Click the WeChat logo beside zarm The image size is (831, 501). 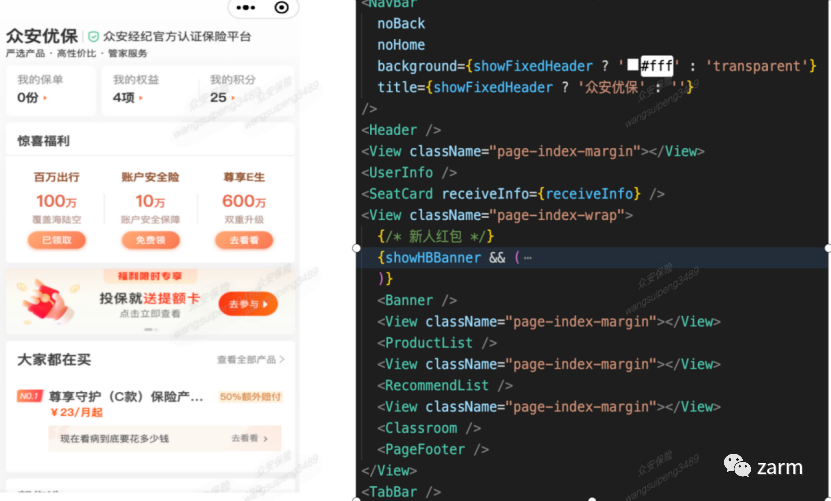coord(737,465)
